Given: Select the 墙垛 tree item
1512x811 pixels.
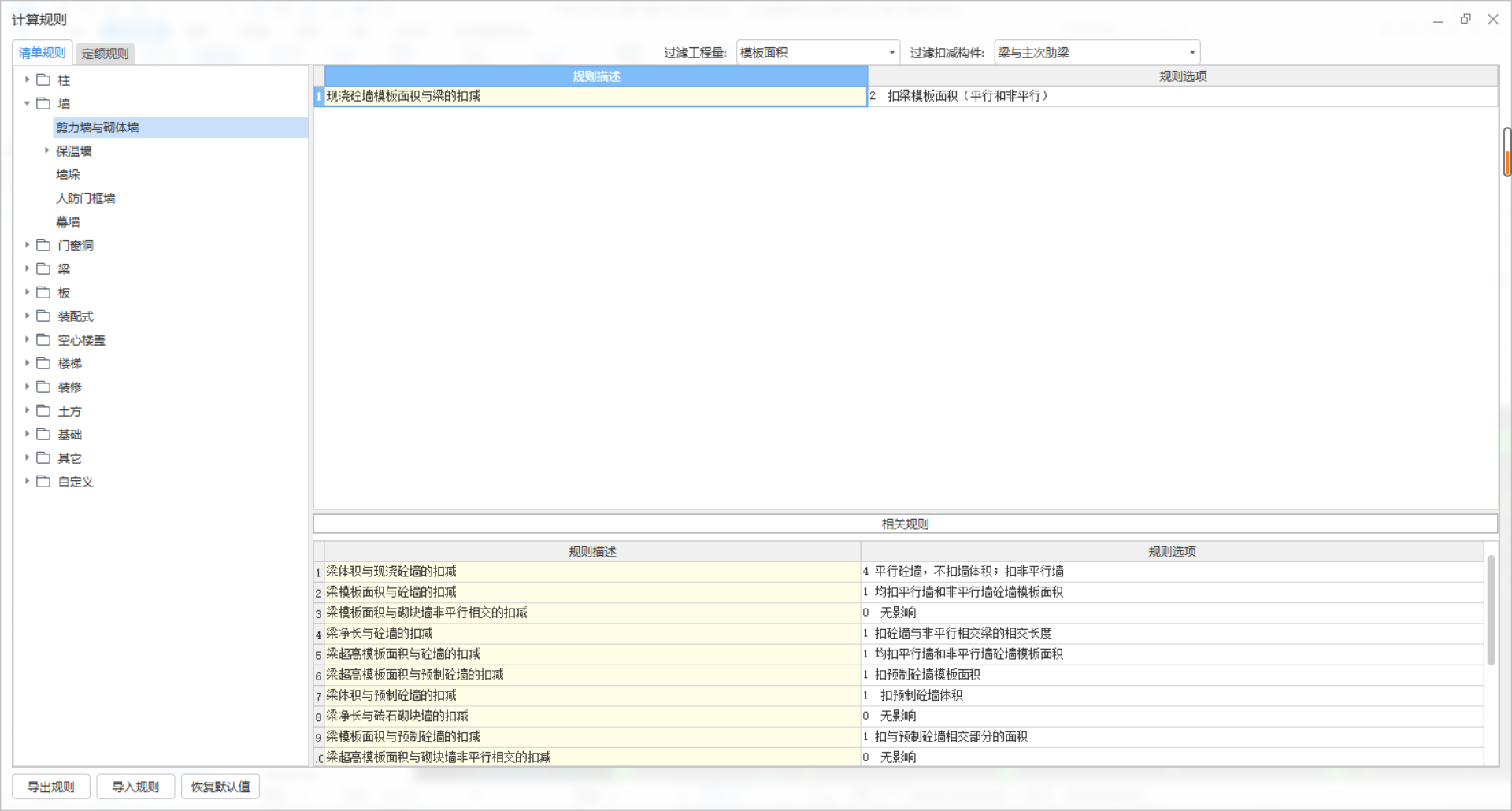Looking at the screenshot, I should coord(68,175).
